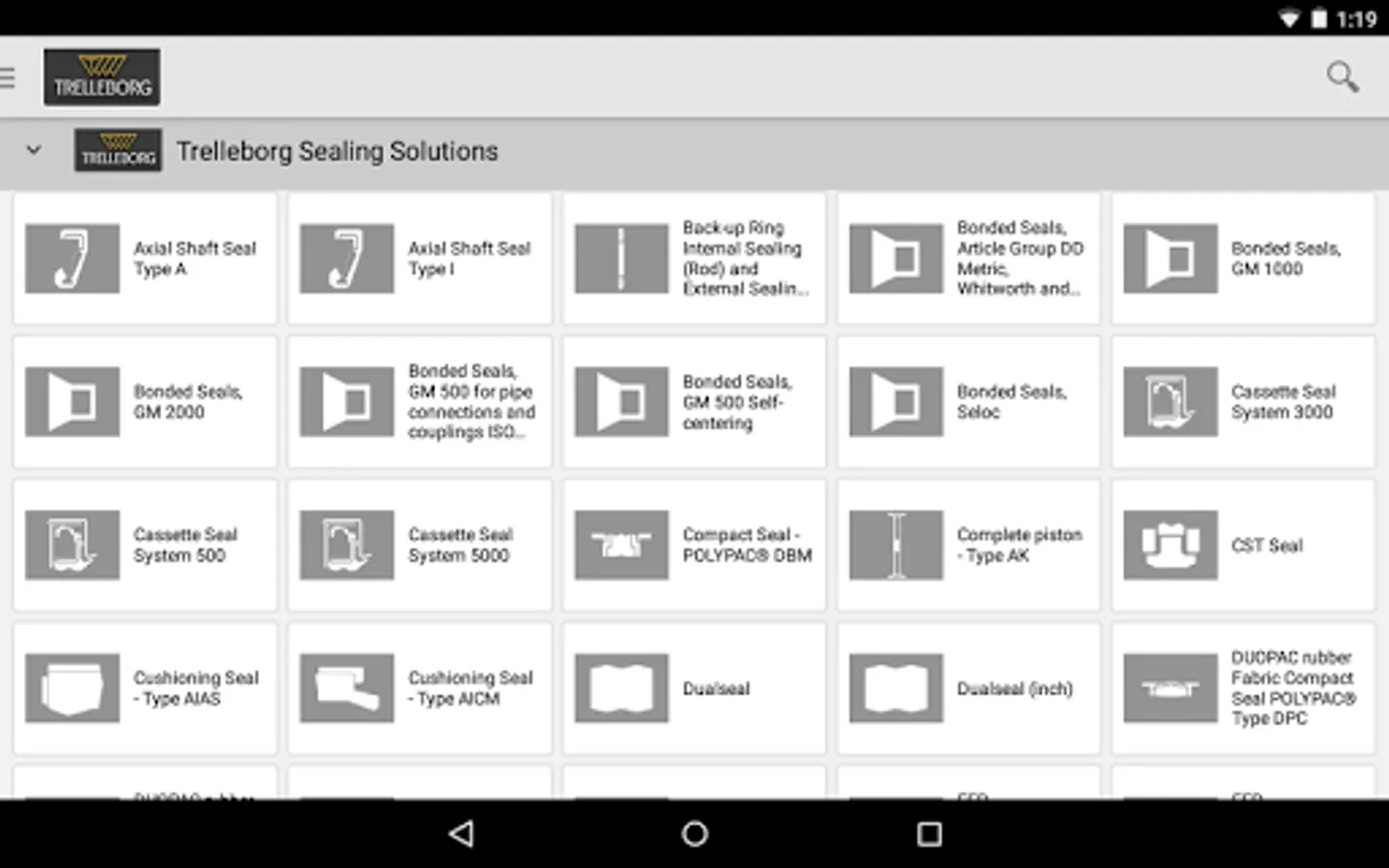Image resolution: width=1389 pixels, height=868 pixels.
Task: Open Back-up Ring Internal Sealing icon
Action: (622, 258)
